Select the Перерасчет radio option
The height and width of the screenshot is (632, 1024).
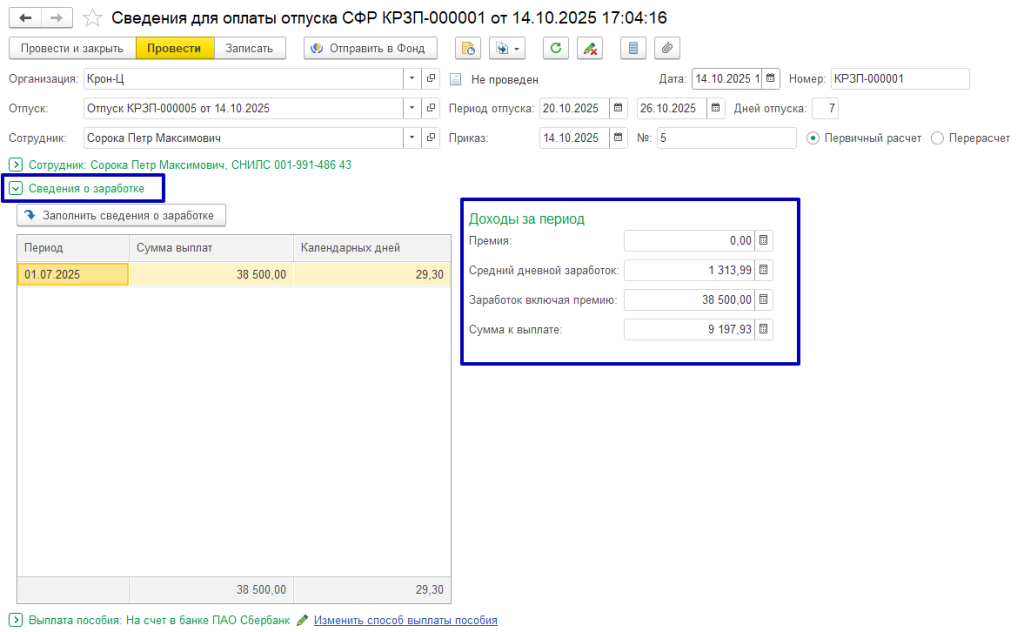pyautogui.click(x=937, y=138)
